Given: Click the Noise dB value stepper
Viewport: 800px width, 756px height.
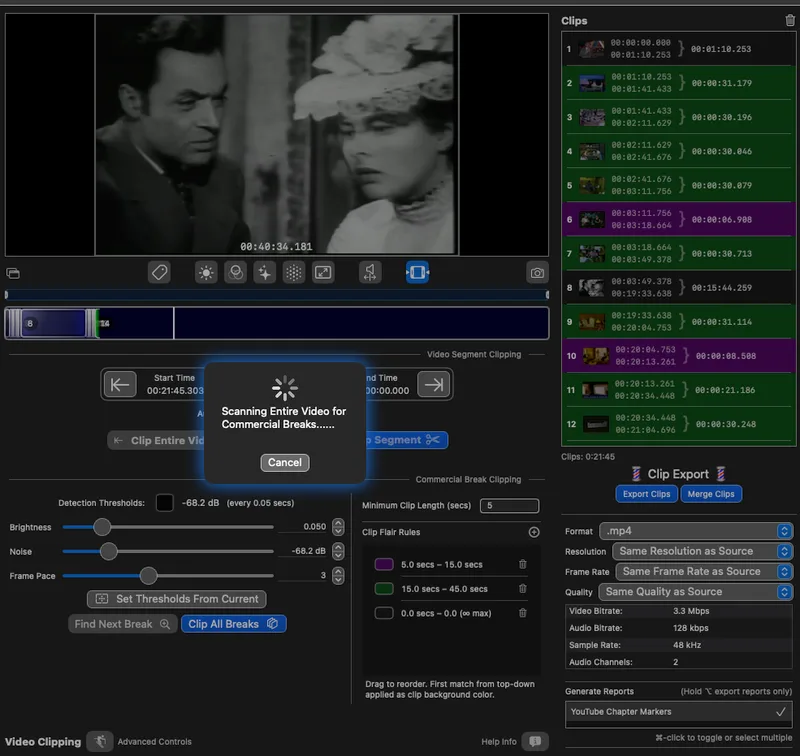Looking at the screenshot, I should tap(338, 551).
